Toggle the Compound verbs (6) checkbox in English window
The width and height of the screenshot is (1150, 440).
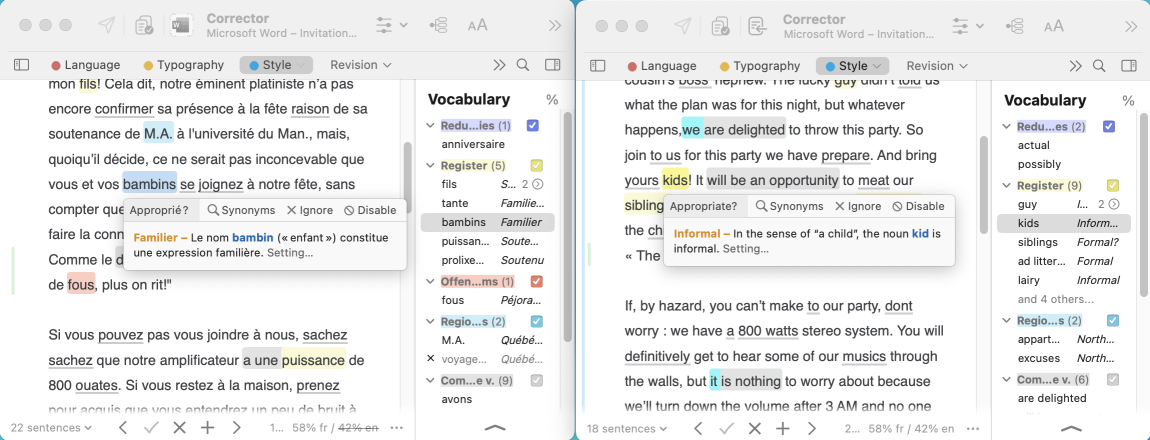(x=1113, y=379)
